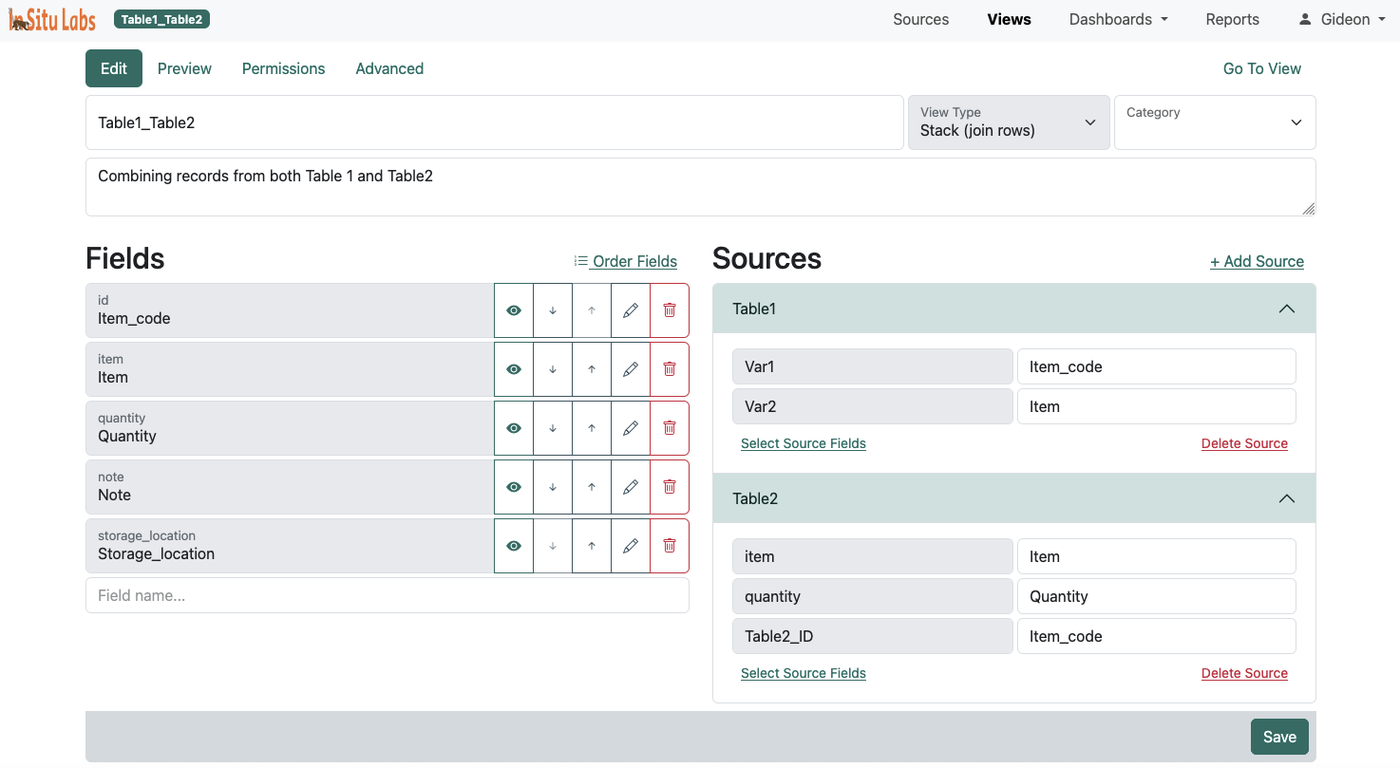Screen dimensions: 1400x768
Task: Toggle visibility of the Note field
Action: [513, 487]
